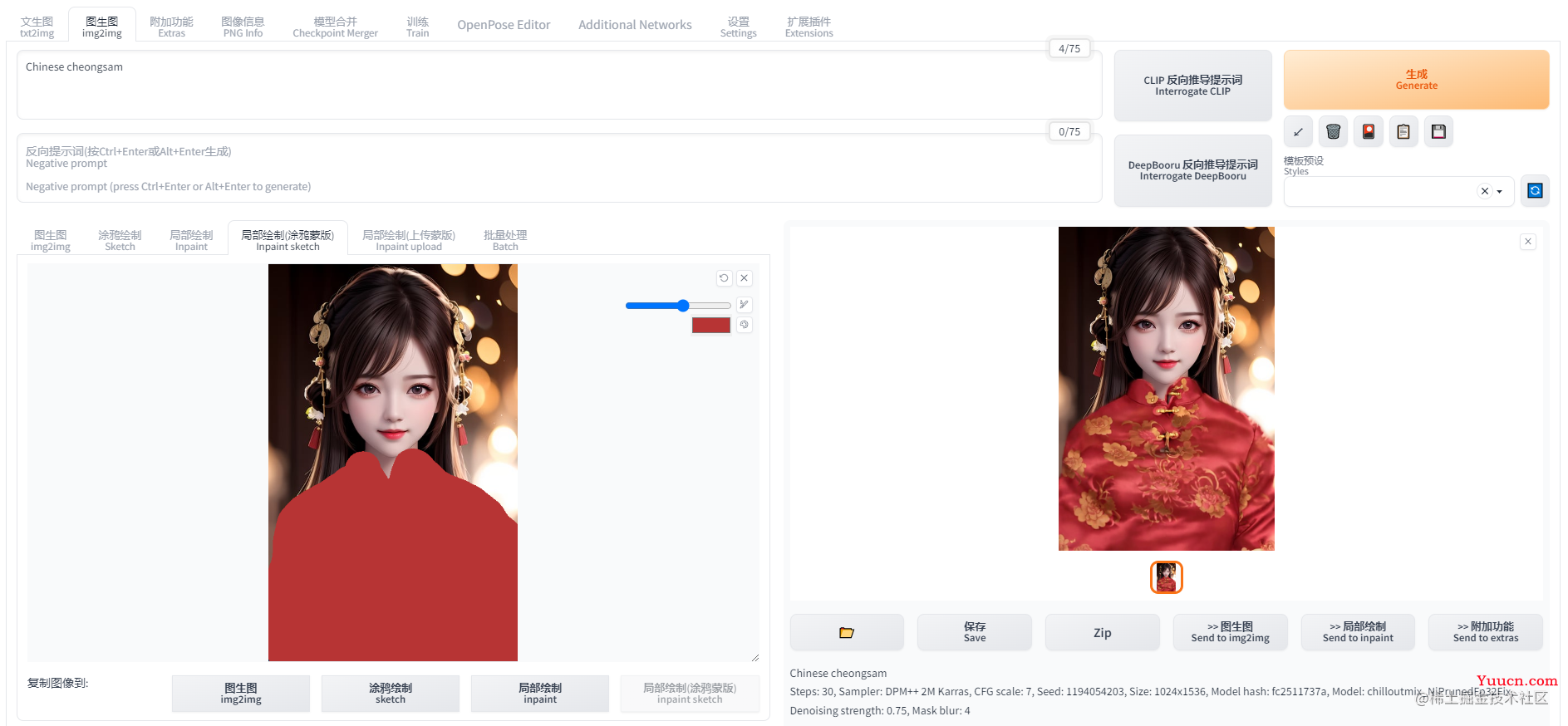Image resolution: width=1568 pixels, height=726 pixels.
Task: Close the generated image preview
Action: [1528, 242]
